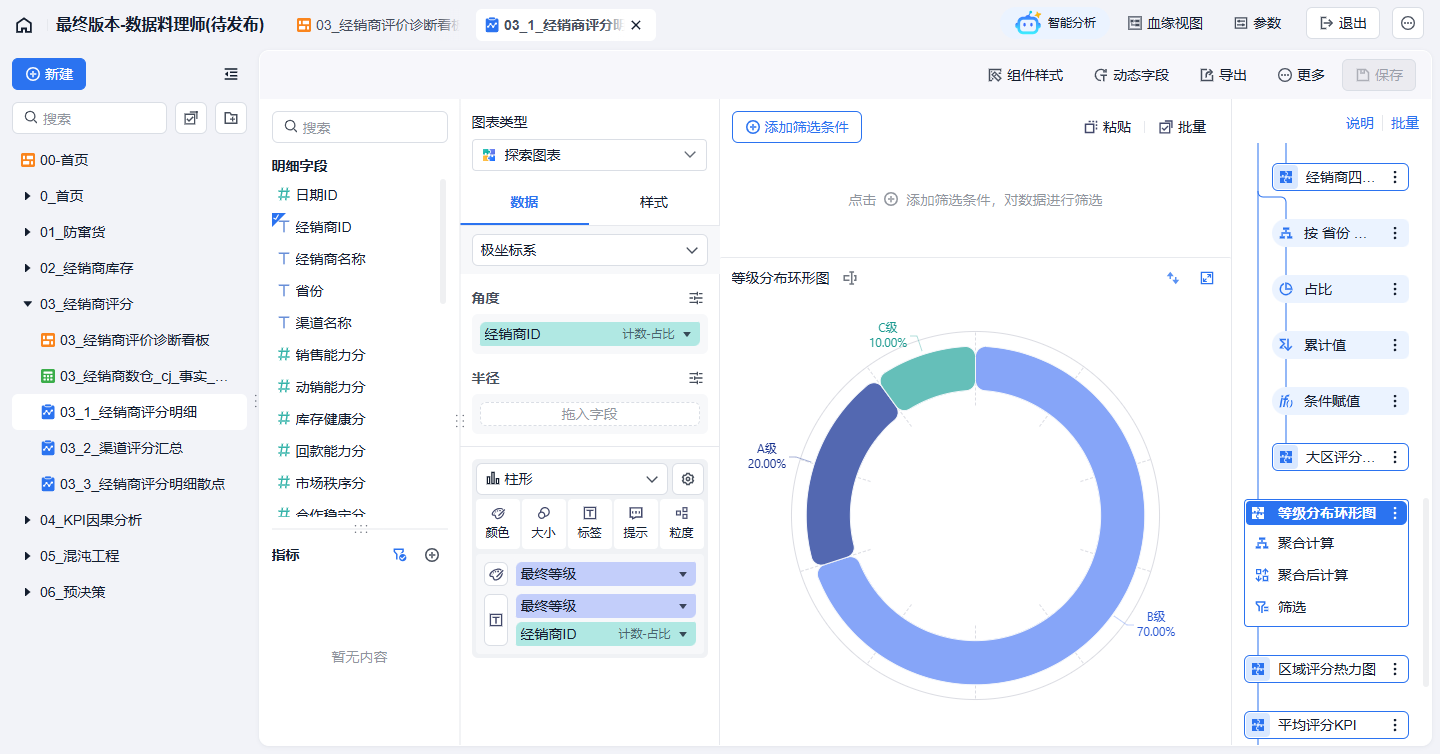Click the 提示 mark button
This screenshot has width=1440, height=754.
[635, 524]
